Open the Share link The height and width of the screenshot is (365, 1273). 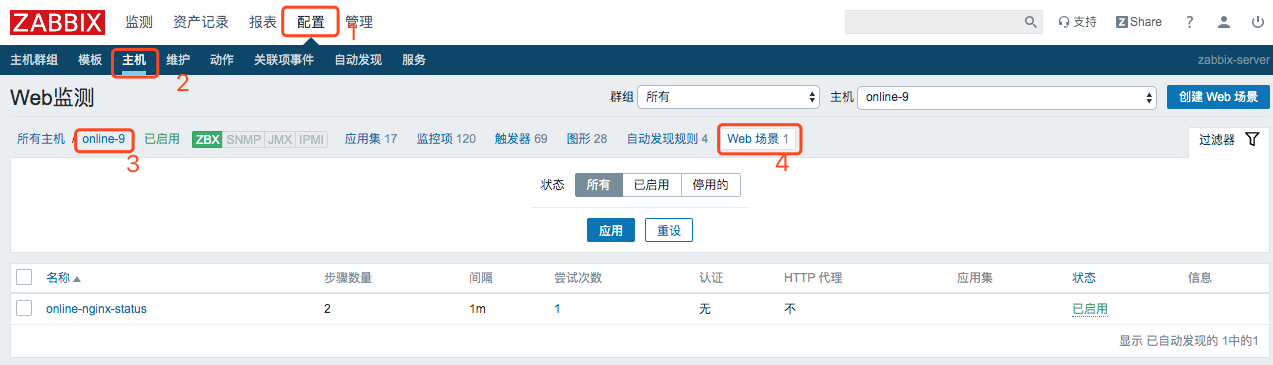click(1139, 22)
